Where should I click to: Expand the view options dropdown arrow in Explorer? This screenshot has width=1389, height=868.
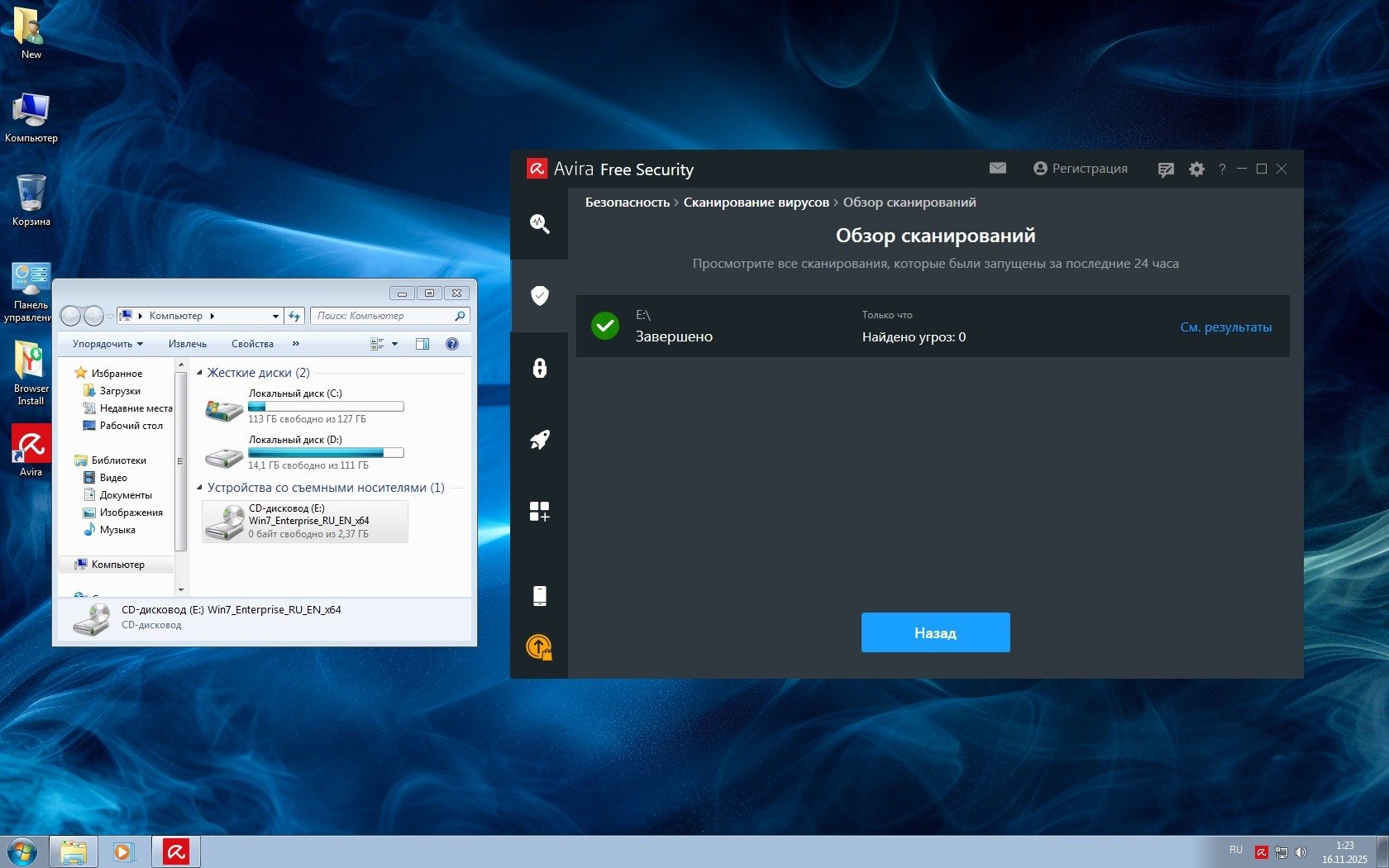[394, 344]
